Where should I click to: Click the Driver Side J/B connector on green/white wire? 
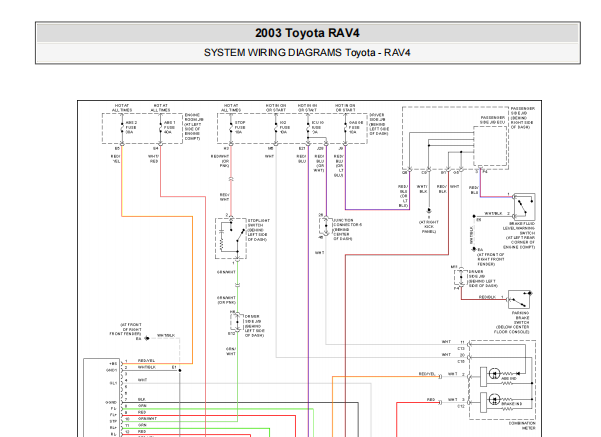point(237,322)
